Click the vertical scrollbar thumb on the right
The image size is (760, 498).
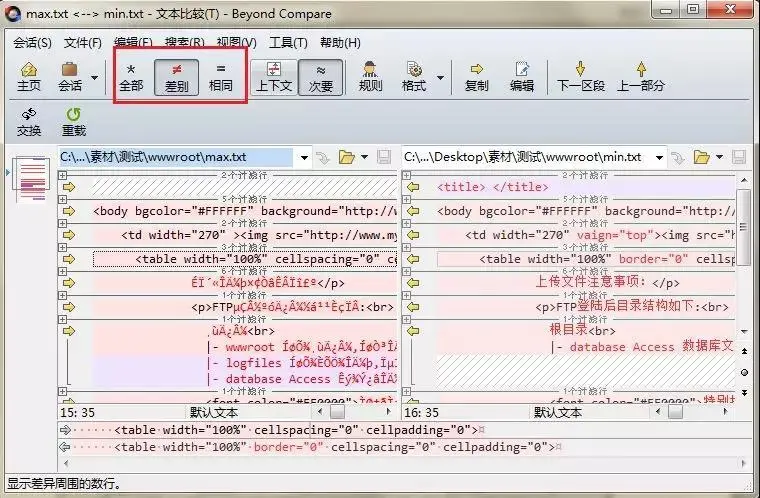coord(744,228)
